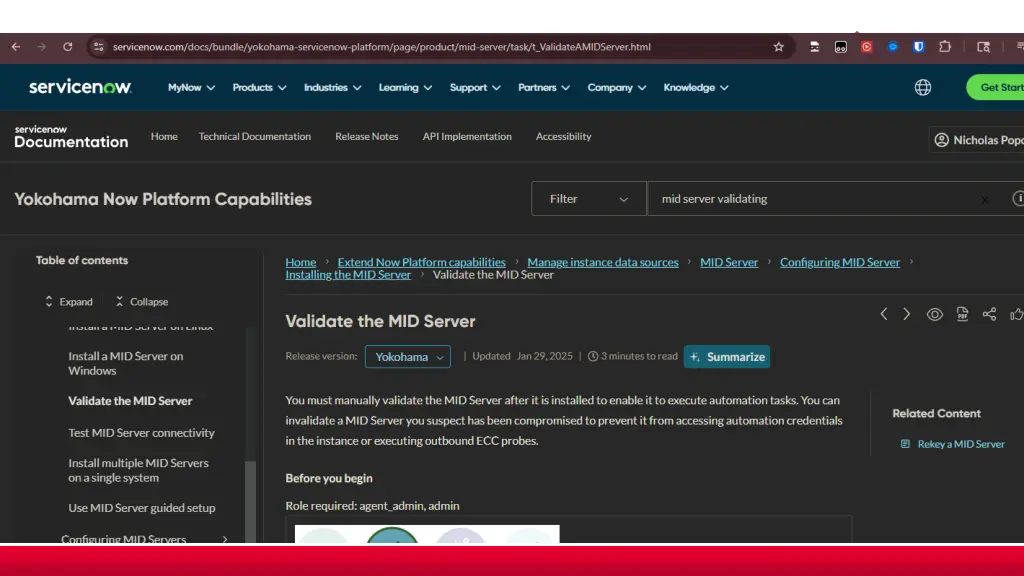Click the table of contents scrollbar
Screen dimensions: 1024x576
(x=250, y=502)
